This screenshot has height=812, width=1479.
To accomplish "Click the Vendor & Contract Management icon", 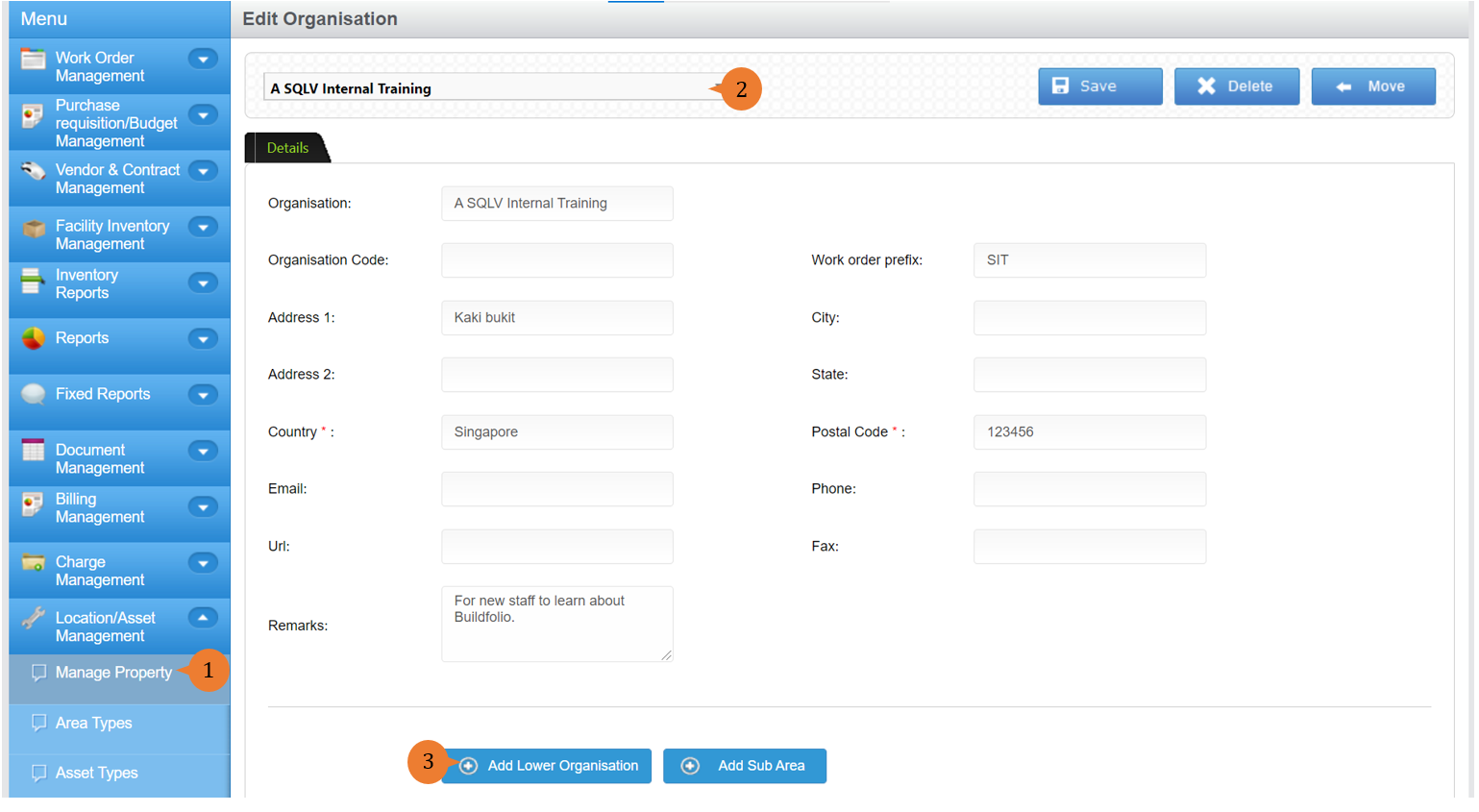I will point(33,171).
